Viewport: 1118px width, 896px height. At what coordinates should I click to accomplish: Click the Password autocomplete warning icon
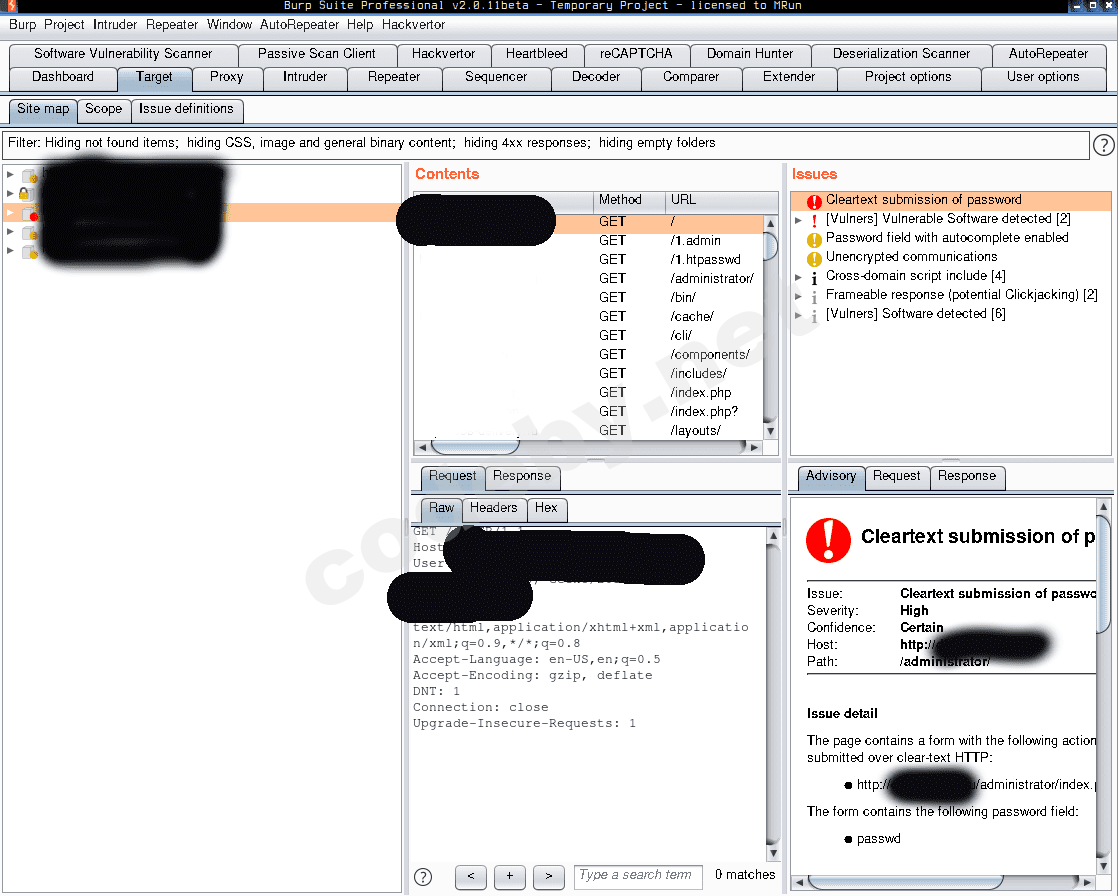click(814, 239)
